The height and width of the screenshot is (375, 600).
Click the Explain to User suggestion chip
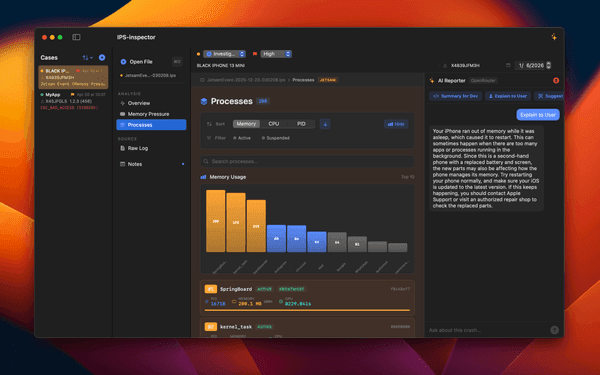(508, 96)
